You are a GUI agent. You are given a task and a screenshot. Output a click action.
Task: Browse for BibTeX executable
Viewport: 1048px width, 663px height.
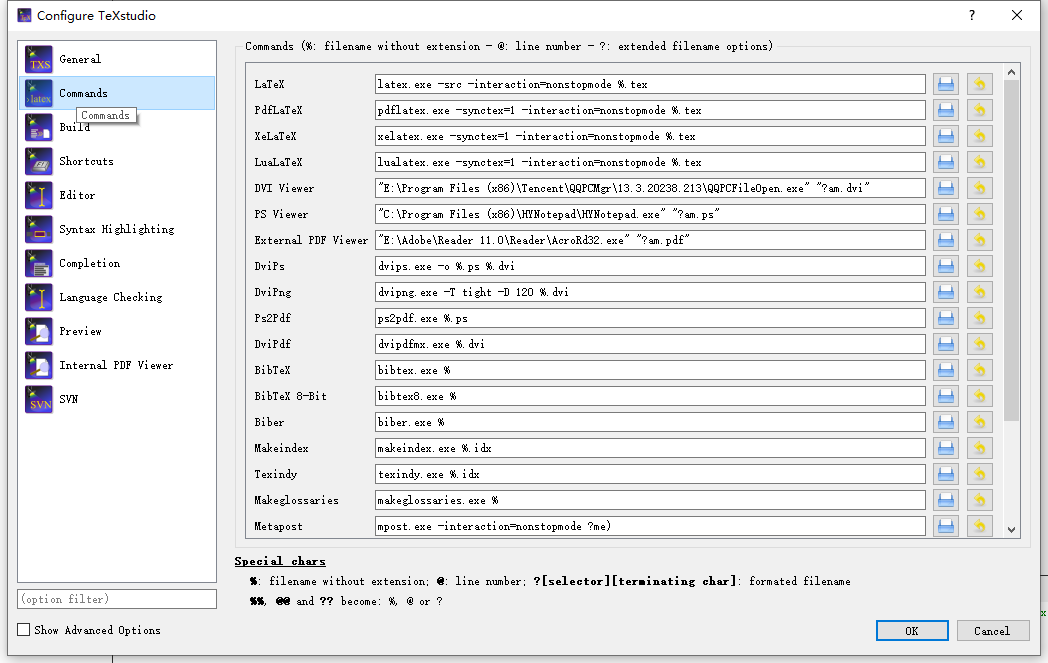(x=946, y=370)
